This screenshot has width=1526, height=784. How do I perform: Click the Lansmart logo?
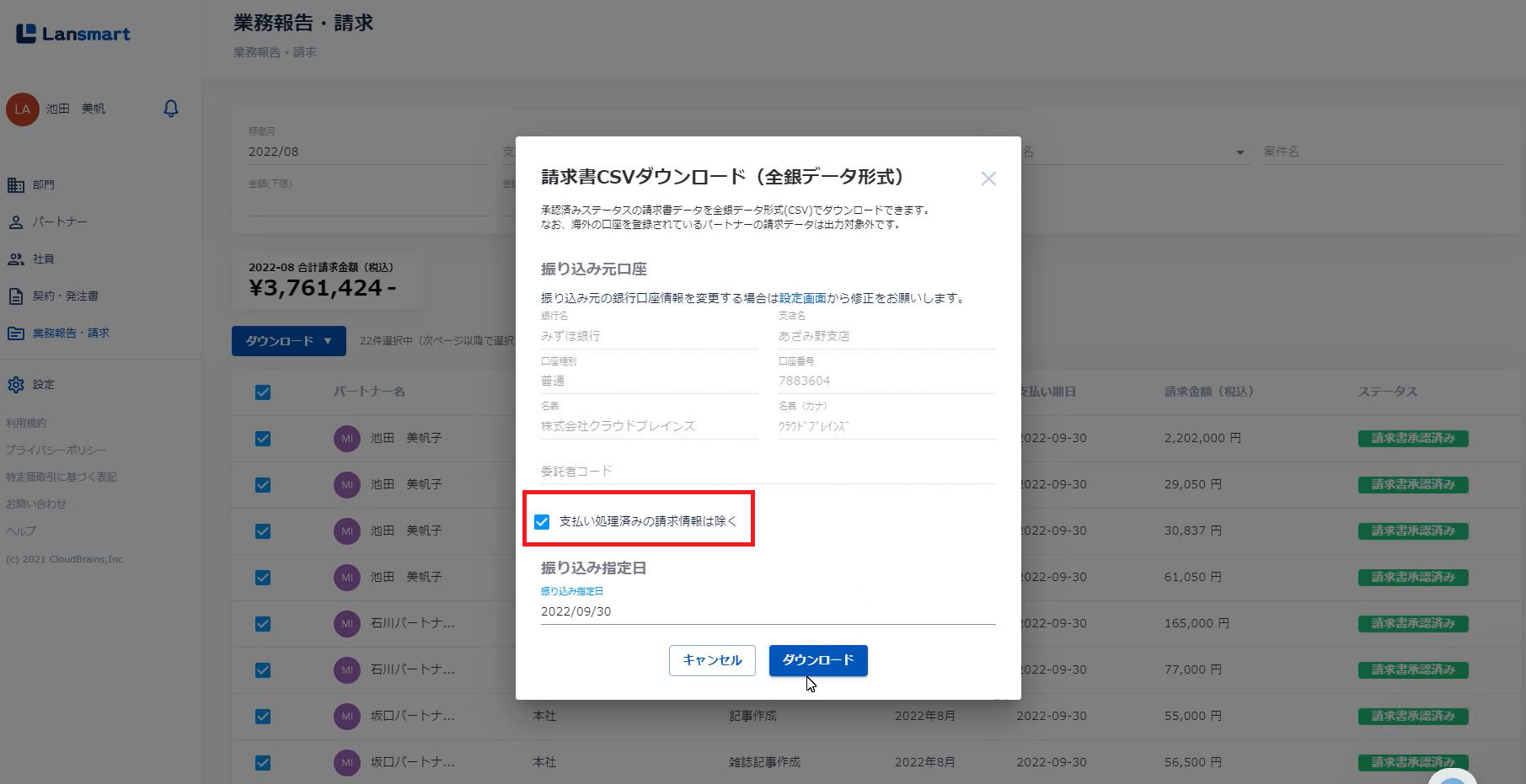pyautogui.click(x=73, y=34)
